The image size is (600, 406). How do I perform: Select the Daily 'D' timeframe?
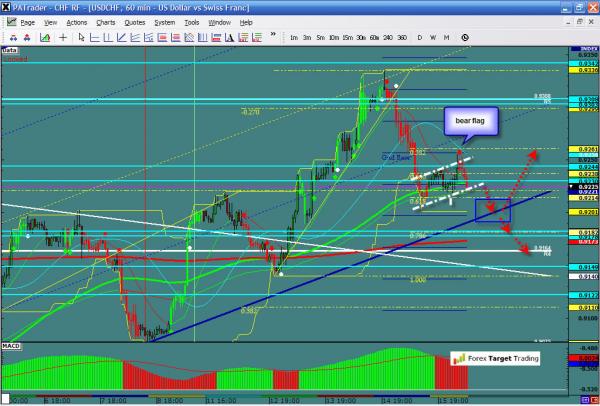click(419, 37)
